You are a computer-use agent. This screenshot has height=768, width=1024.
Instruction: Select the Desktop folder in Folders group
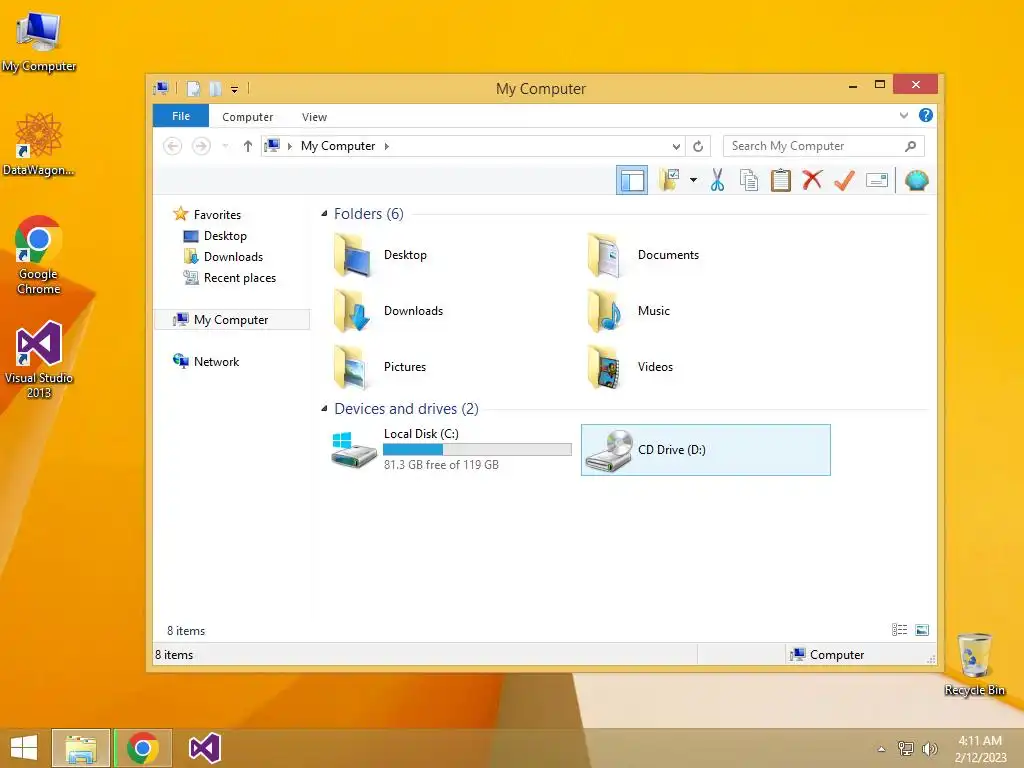point(381,255)
